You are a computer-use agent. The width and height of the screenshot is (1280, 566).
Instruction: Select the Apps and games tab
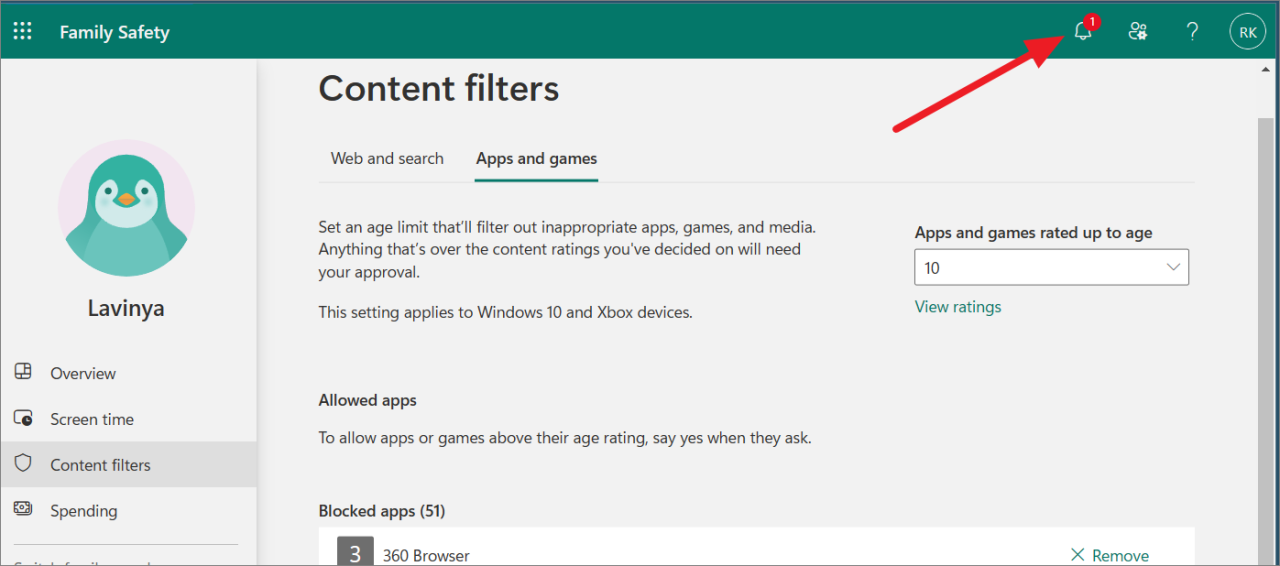pos(536,158)
